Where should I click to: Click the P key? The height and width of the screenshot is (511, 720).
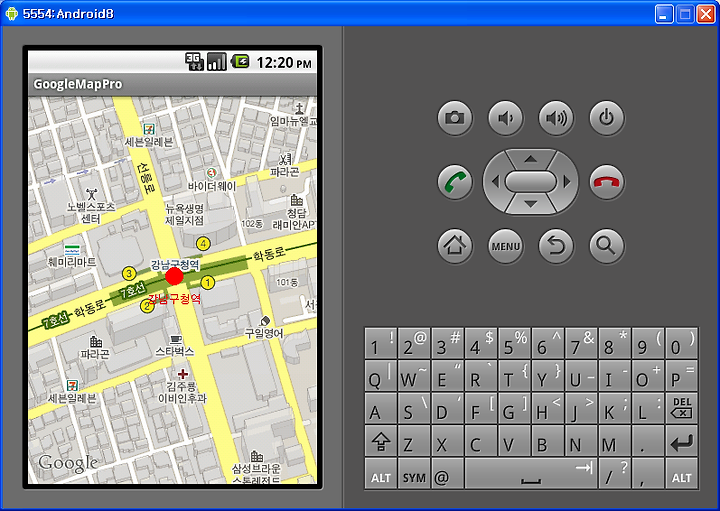(x=682, y=375)
